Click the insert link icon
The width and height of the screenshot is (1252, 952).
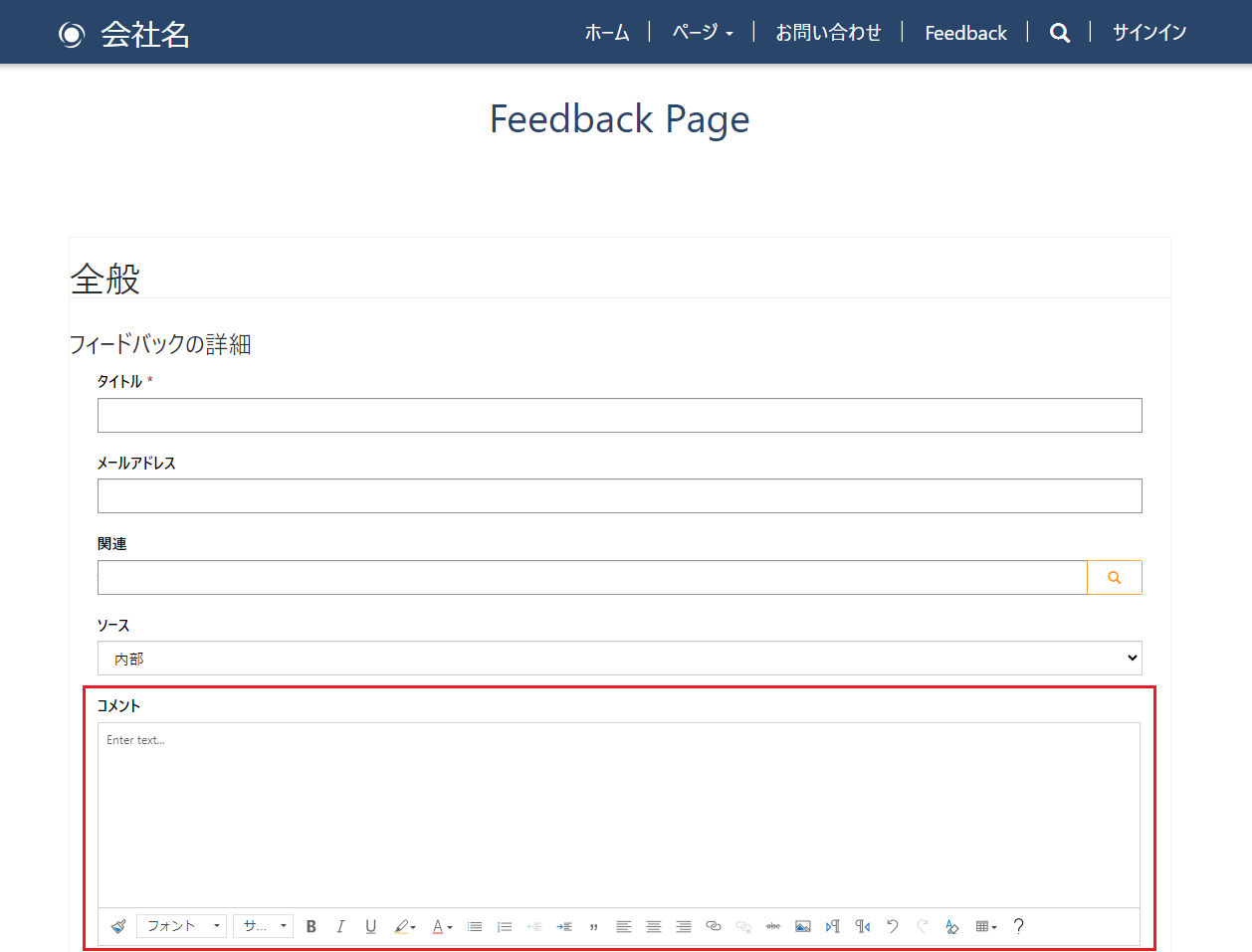pyautogui.click(x=714, y=926)
